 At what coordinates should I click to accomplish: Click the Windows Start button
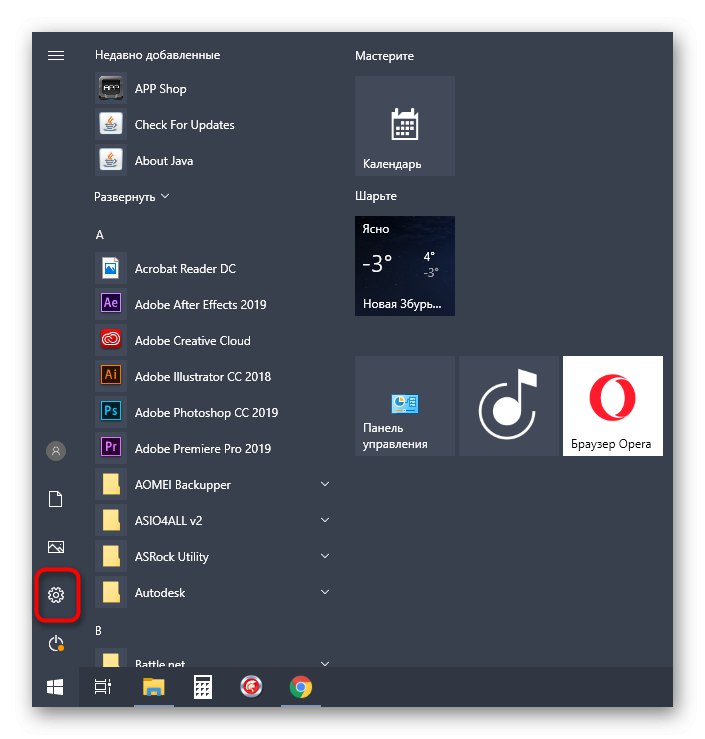tap(55, 687)
